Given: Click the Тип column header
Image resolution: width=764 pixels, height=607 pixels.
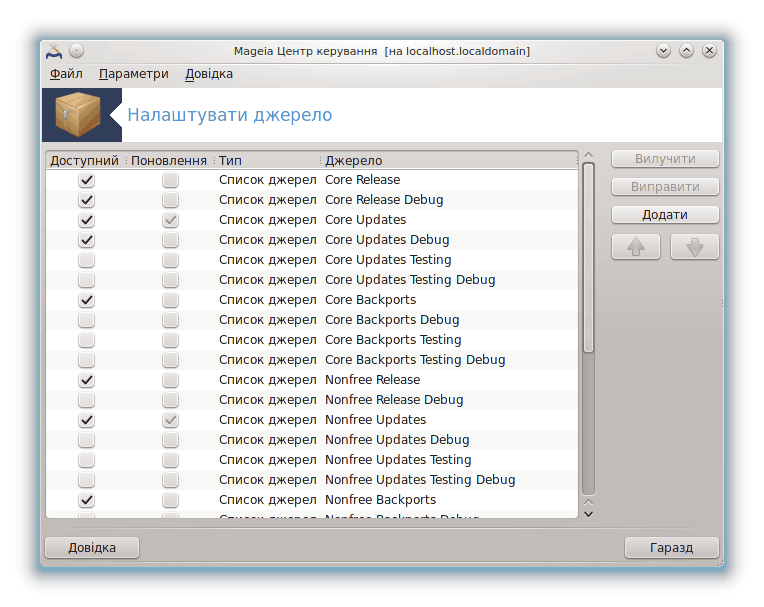Looking at the screenshot, I should 267,161.
